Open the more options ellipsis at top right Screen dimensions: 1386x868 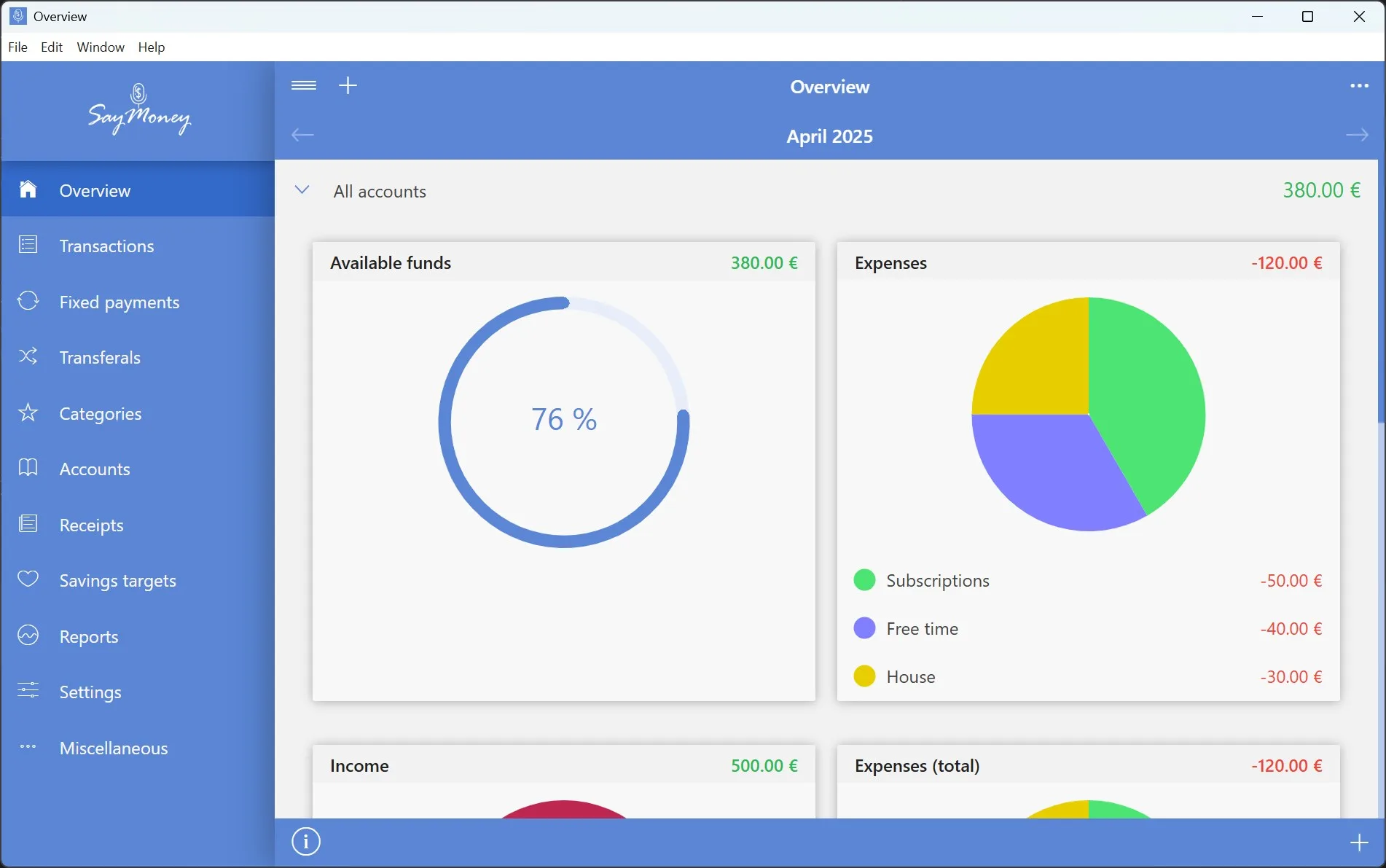pyautogui.click(x=1359, y=86)
